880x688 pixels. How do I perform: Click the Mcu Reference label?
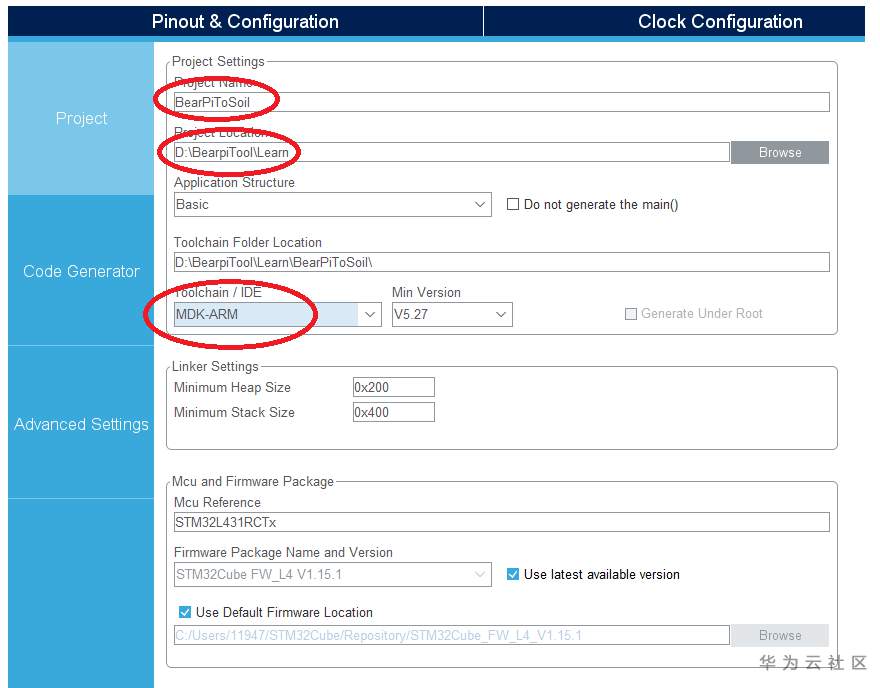(217, 502)
